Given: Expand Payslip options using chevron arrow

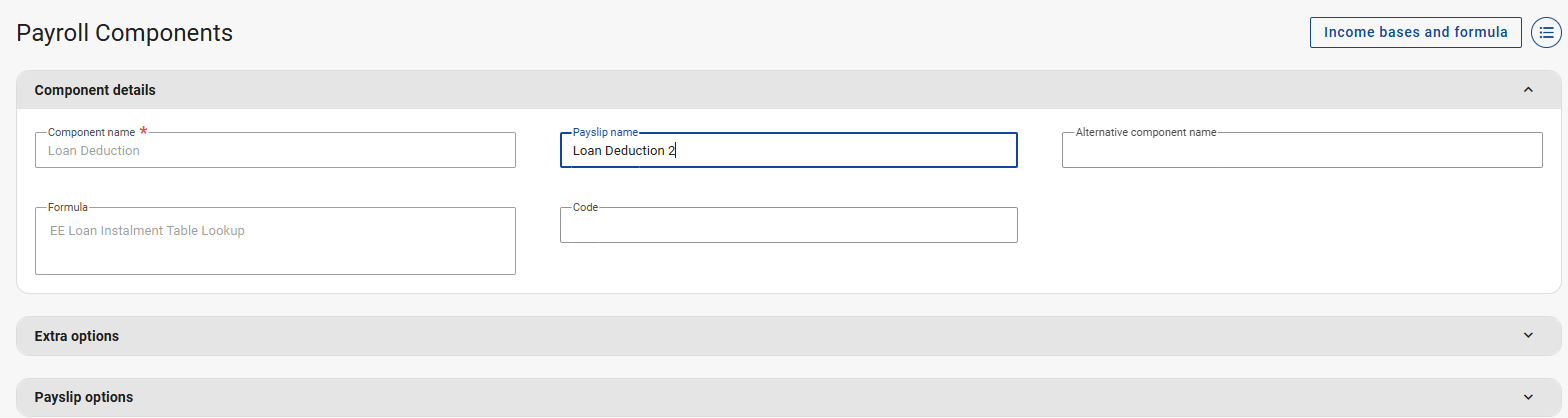Looking at the screenshot, I should pos(1527,397).
